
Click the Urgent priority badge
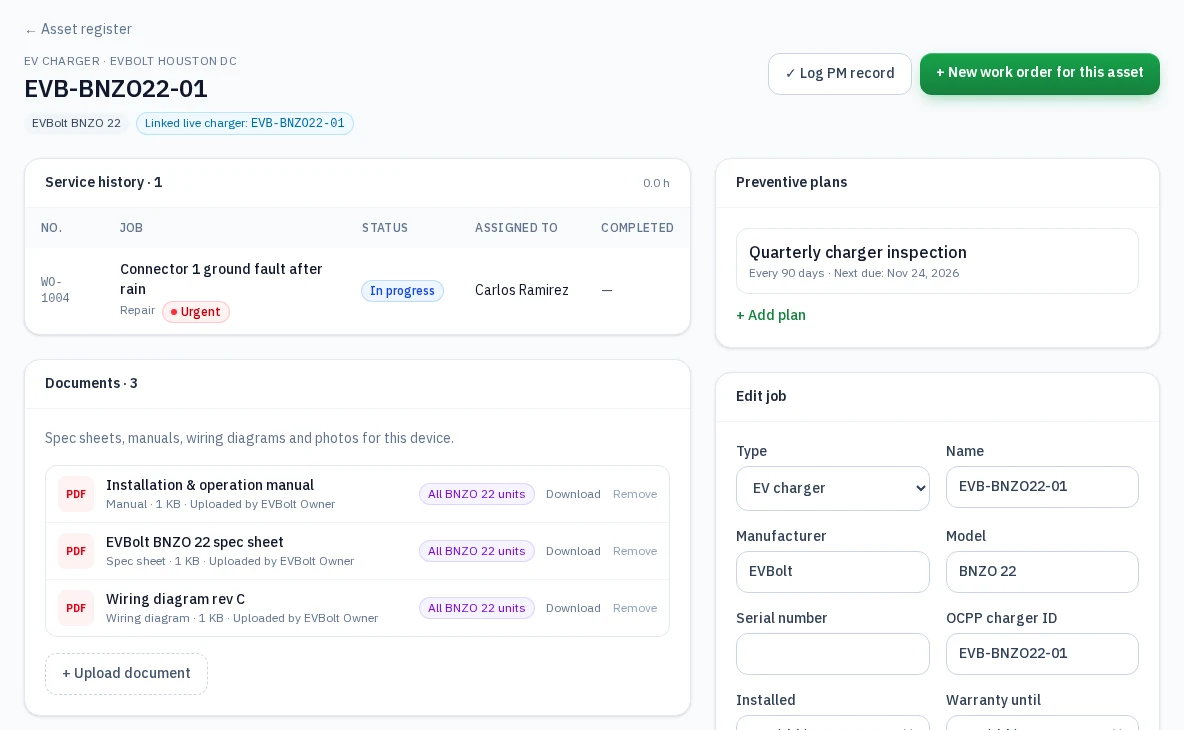[196, 312]
